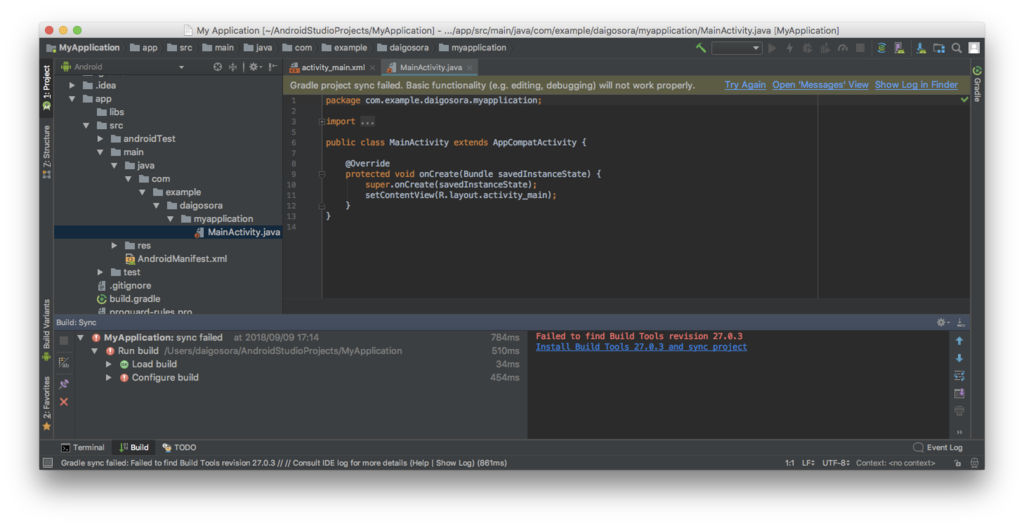
Task: Click the Debug app bug icon
Action: 807,48
